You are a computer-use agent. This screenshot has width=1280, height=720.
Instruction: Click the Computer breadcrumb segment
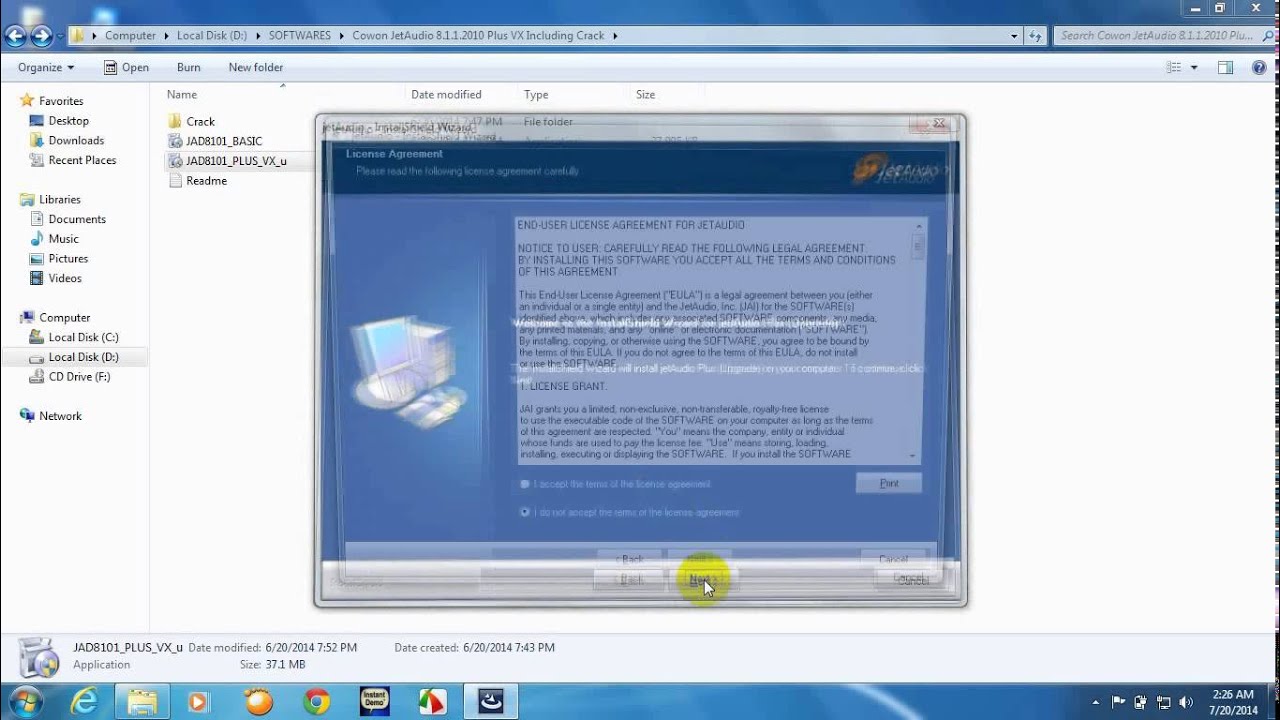pyautogui.click(x=130, y=35)
